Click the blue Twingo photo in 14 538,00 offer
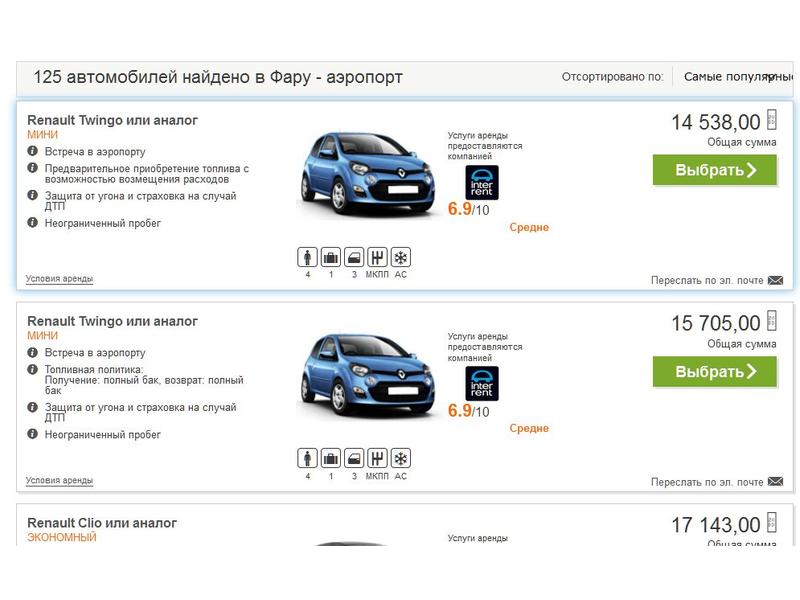 click(367, 176)
